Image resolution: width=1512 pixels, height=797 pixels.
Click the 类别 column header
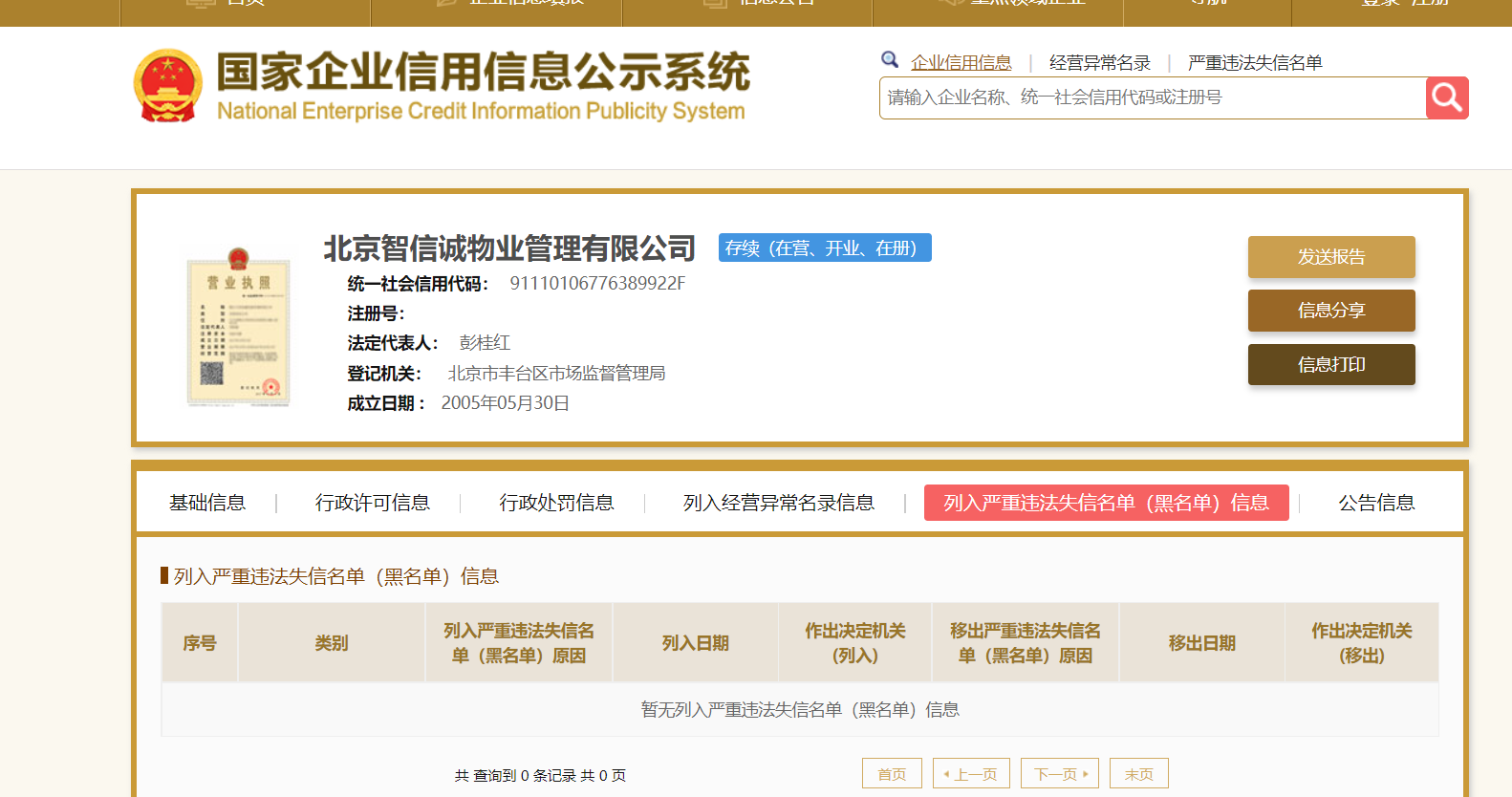coord(332,643)
